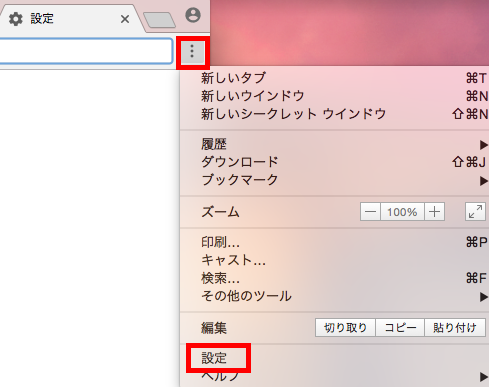Select 印刷... from the menu
The height and width of the screenshot is (387, 489).
pos(334,242)
